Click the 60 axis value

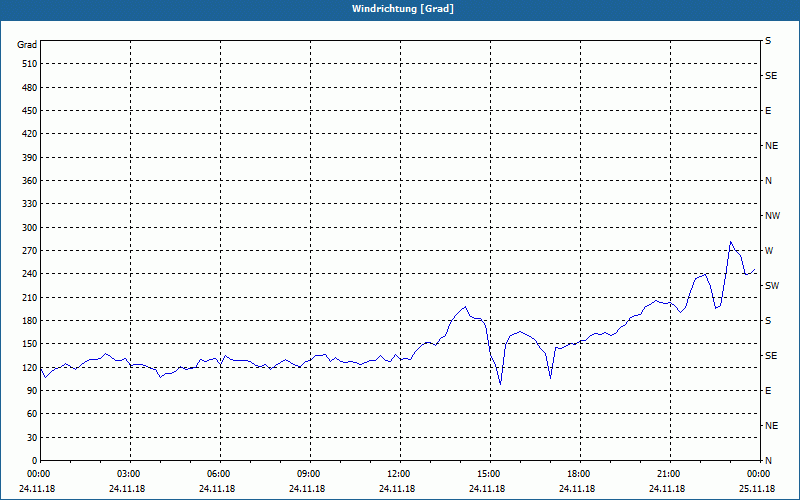pos(32,414)
